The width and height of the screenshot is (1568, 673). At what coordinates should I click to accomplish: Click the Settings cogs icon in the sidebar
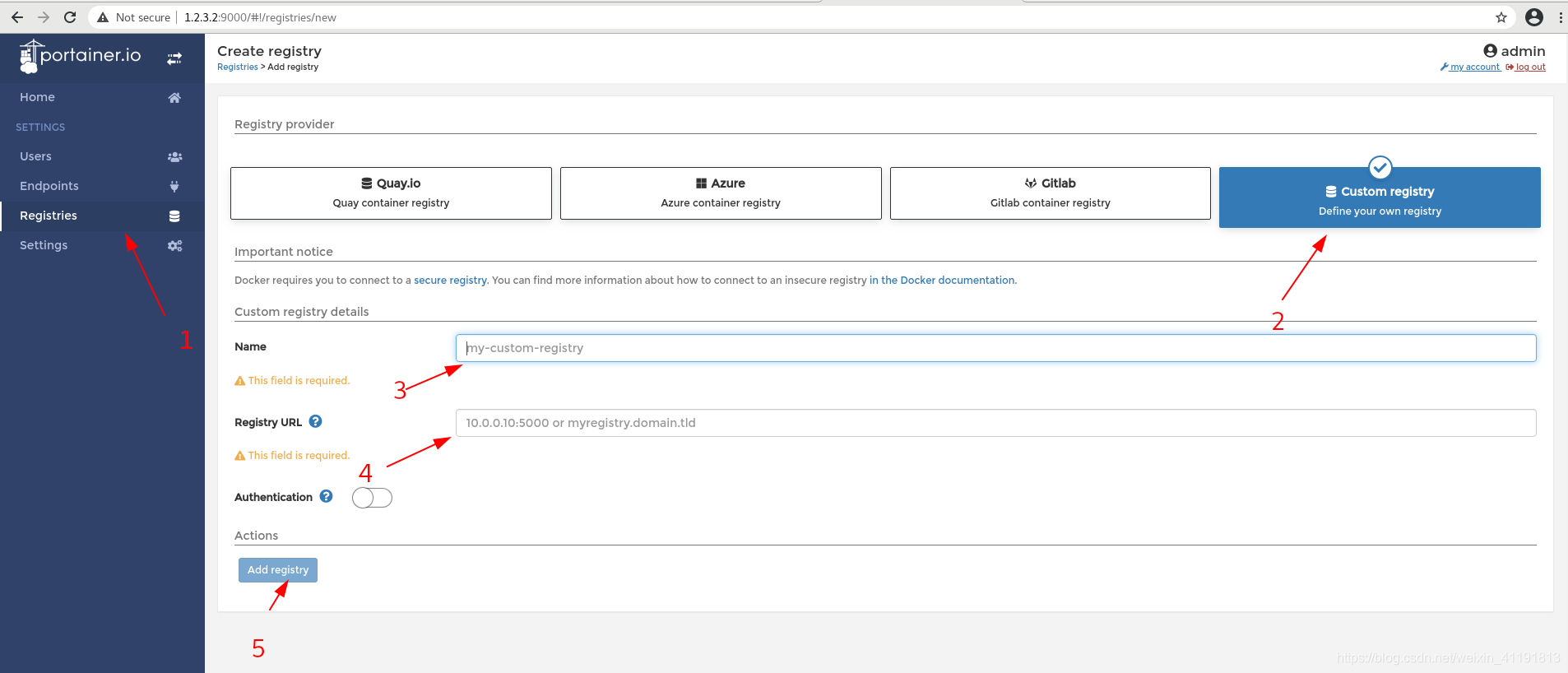pos(174,245)
